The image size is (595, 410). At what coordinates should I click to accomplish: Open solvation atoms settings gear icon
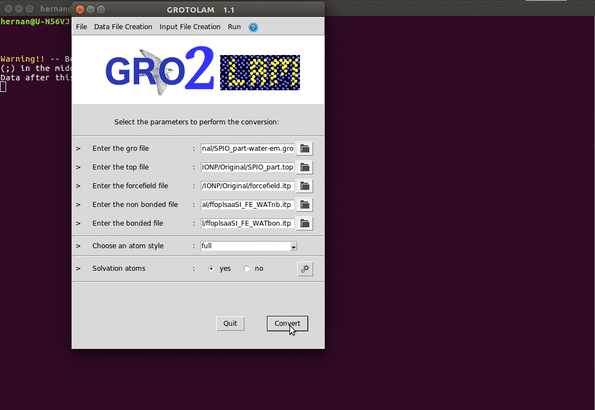(305, 269)
